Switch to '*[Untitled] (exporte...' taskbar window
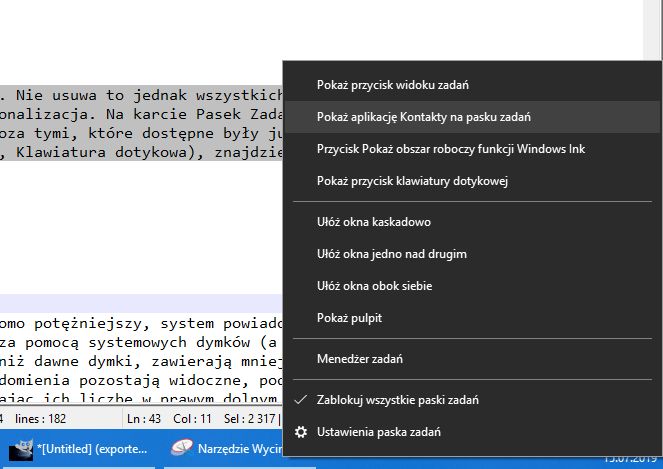 (78, 449)
